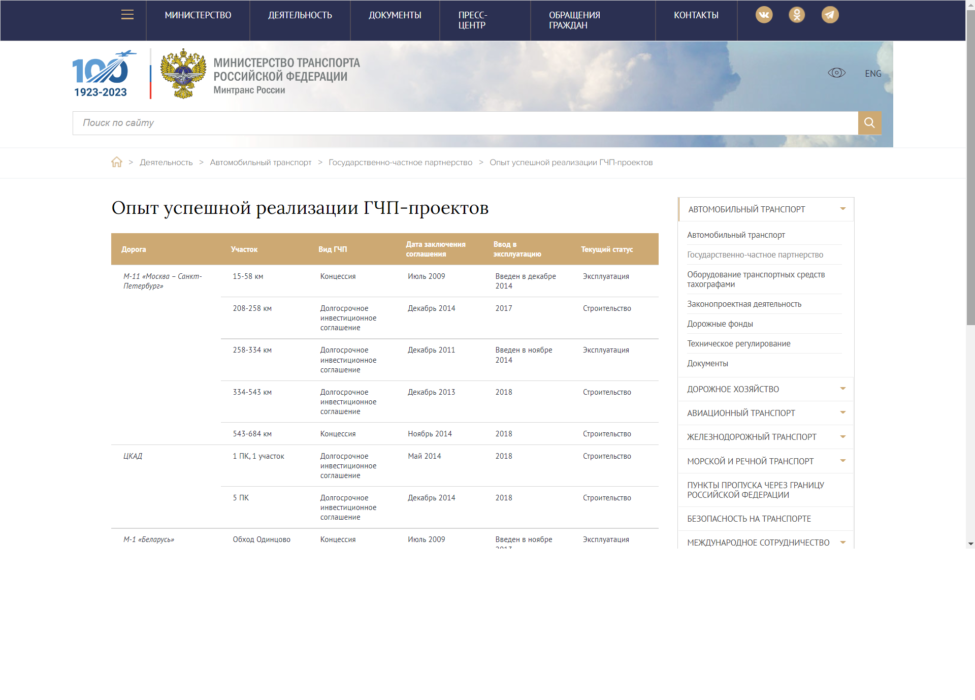Open the Документы top menu item
975x700 pixels.
394,15
